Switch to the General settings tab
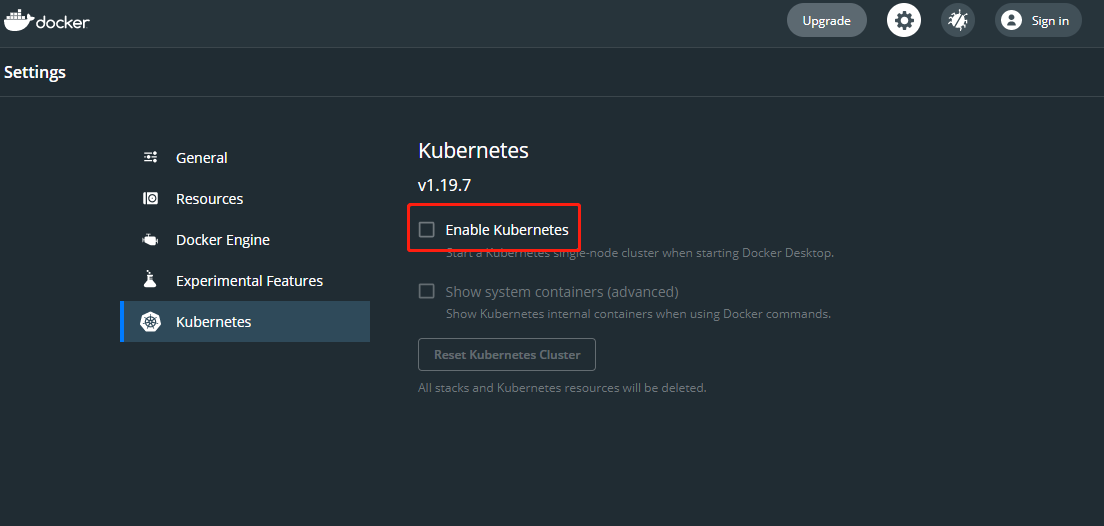This screenshot has height=526, width=1104. coord(202,158)
